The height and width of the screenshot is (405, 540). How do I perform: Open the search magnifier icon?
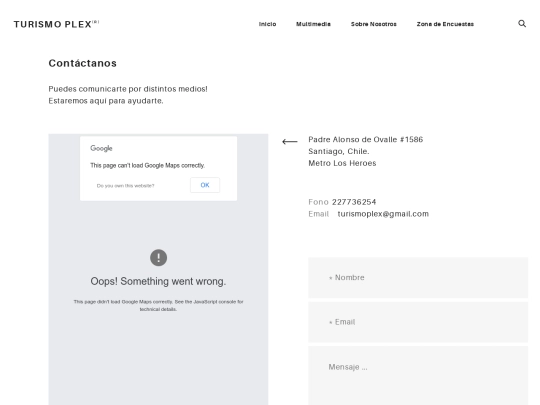(522, 23)
